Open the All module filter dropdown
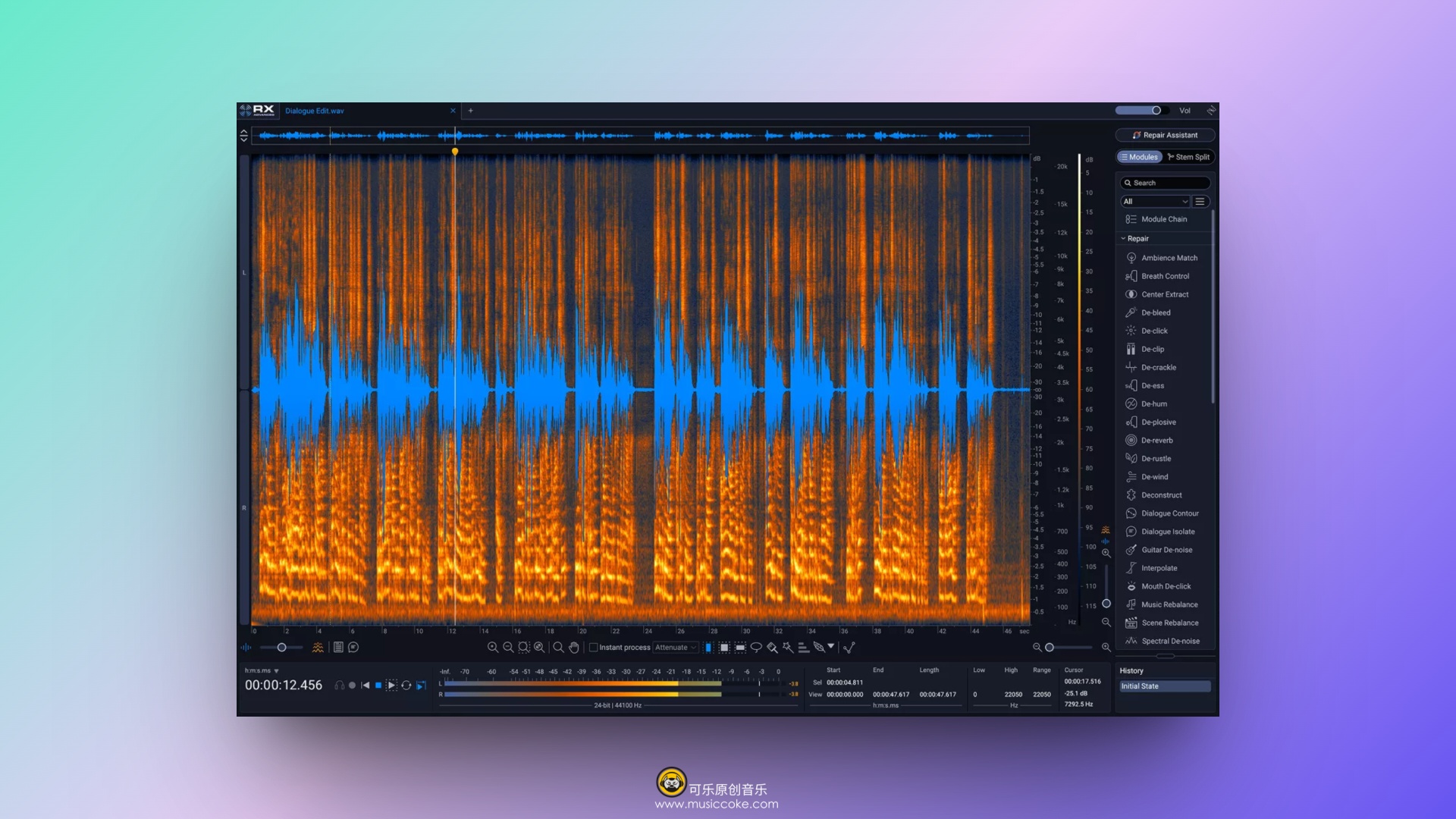This screenshot has width=1456, height=819. [1155, 202]
